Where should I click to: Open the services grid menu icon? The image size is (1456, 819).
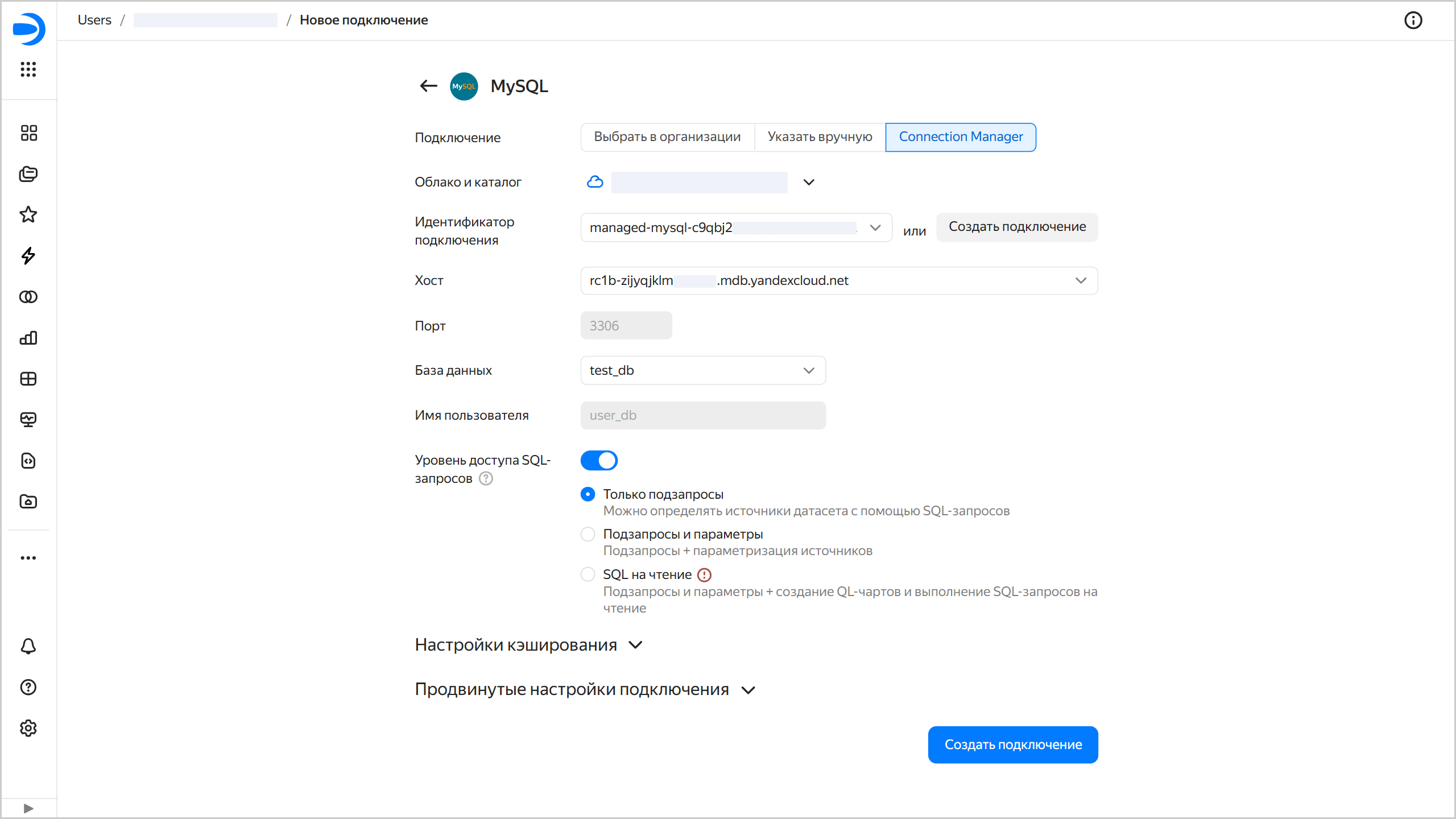(28, 69)
